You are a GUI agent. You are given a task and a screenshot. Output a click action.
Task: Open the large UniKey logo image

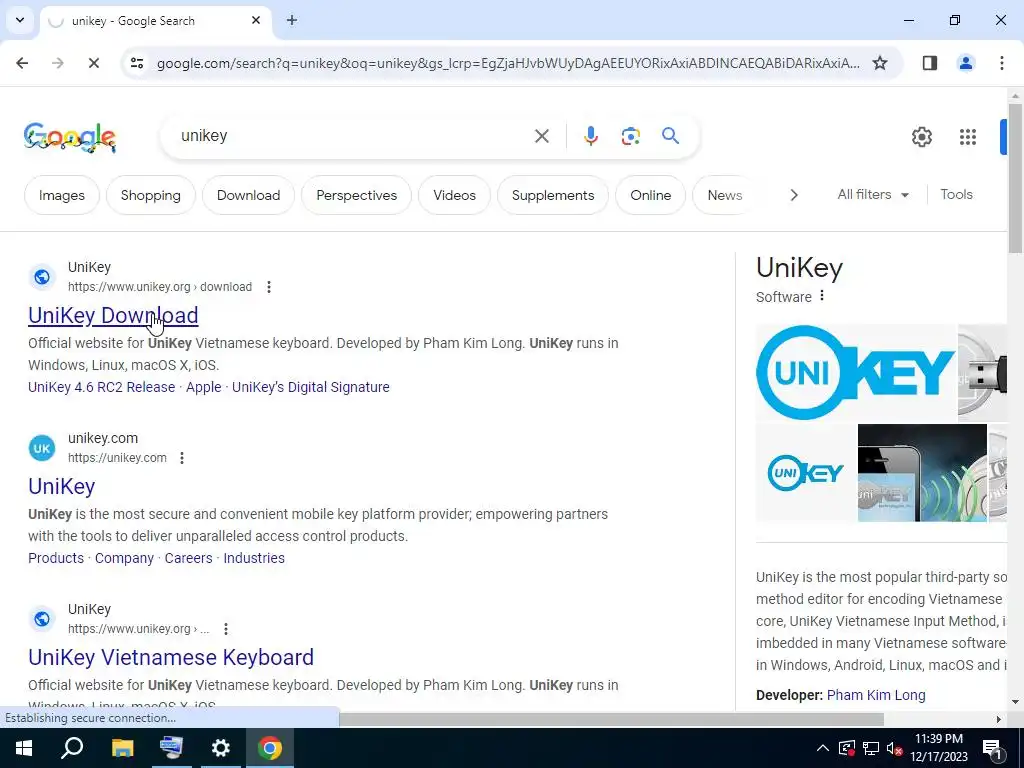click(856, 372)
